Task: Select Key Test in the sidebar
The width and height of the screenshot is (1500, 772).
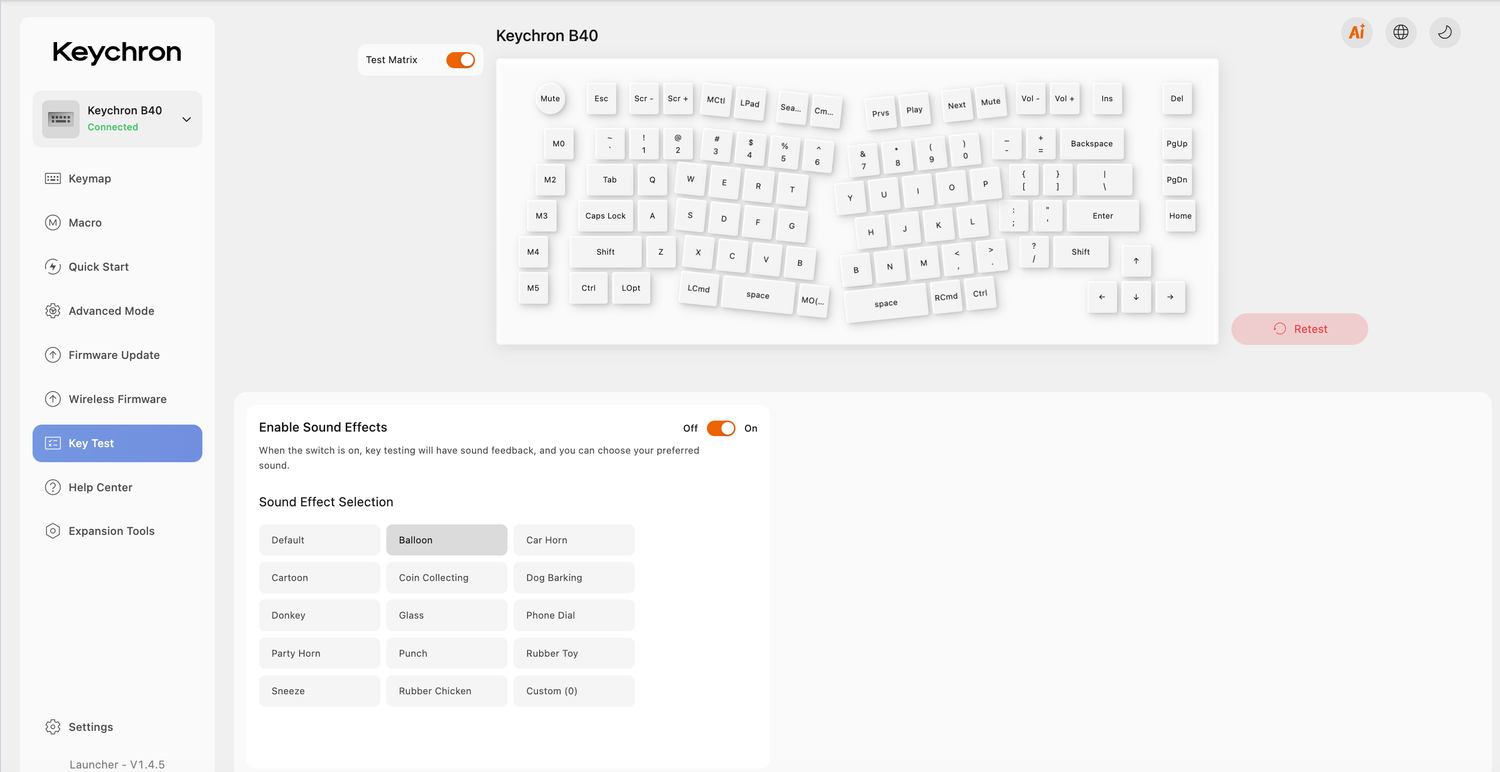Action: pos(117,443)
